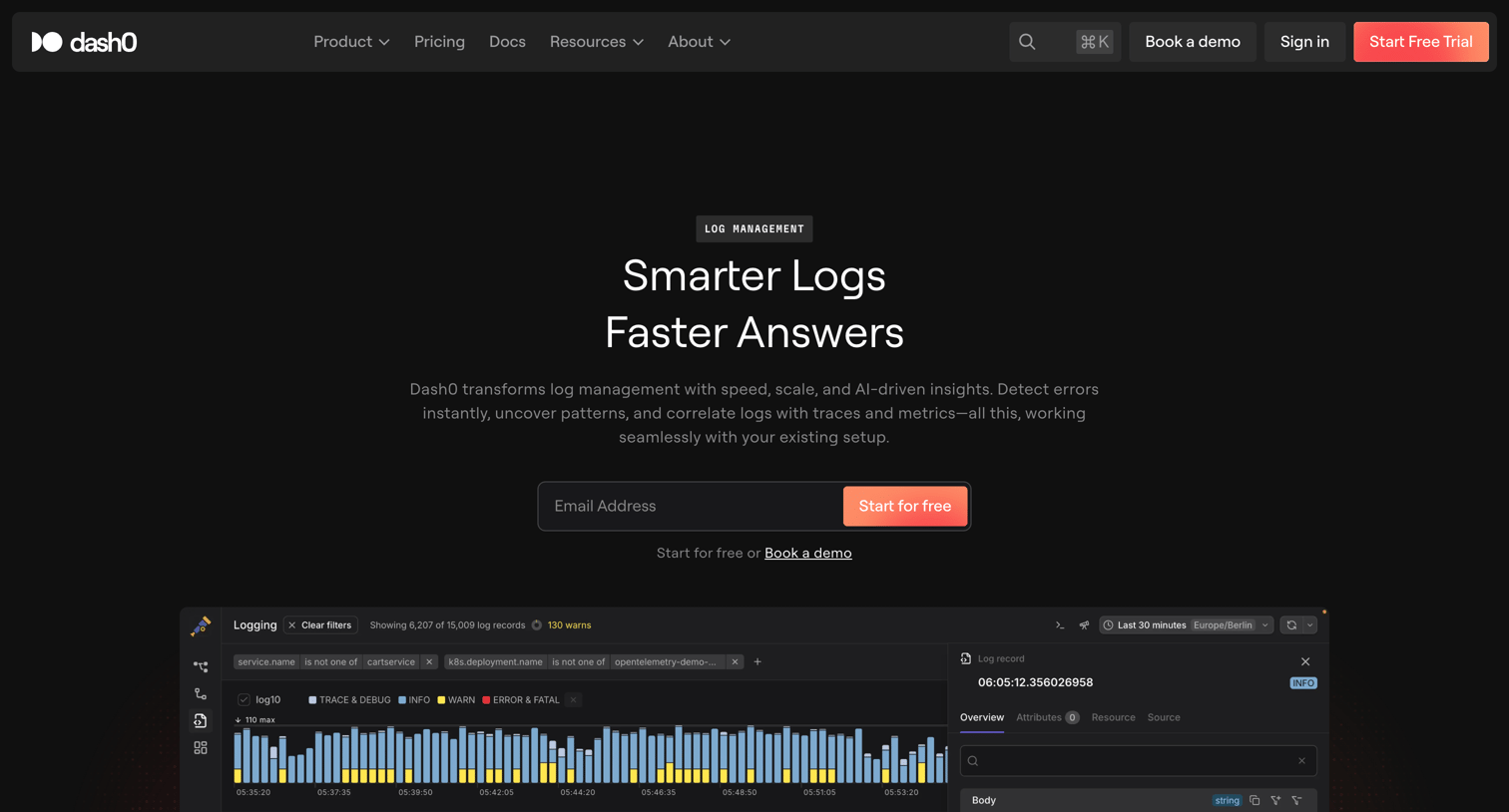The width and height of the screenshot is (1509, 812).
Task: Add Body as exclude filter
Action: click(x=1296, y=800)
